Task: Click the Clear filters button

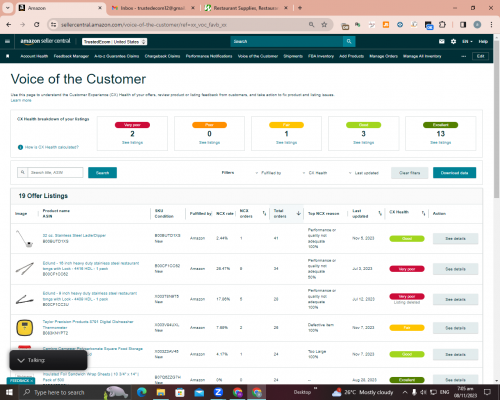Action: pyautogui.click(x=410, y=173)
